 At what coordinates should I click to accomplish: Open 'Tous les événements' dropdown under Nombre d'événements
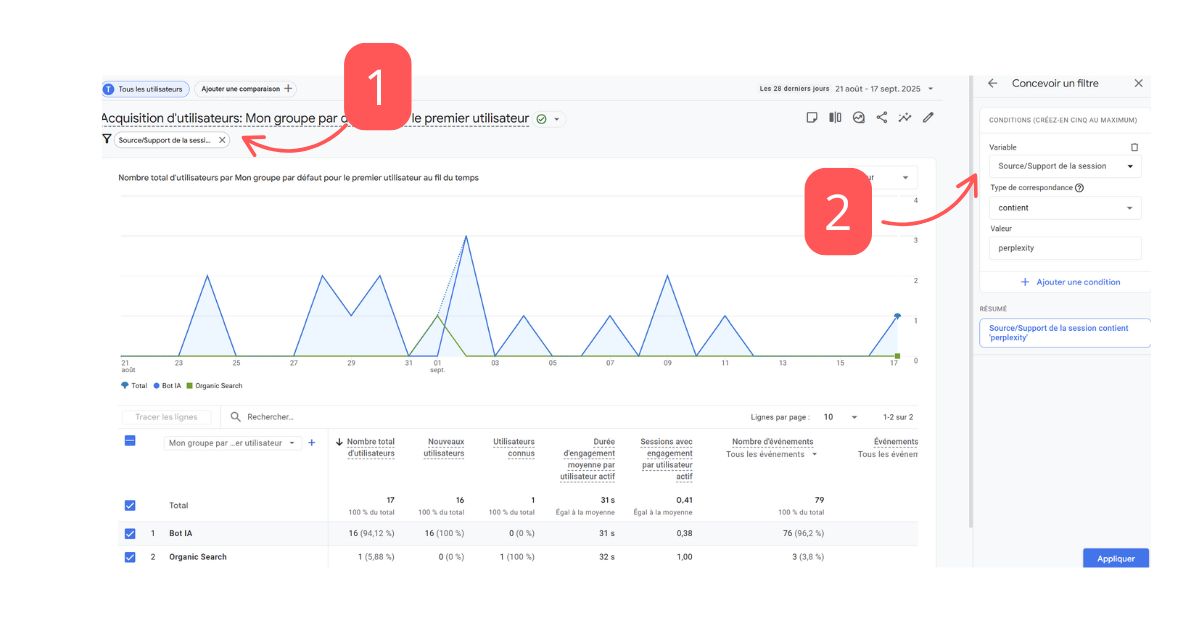point(771,454)
